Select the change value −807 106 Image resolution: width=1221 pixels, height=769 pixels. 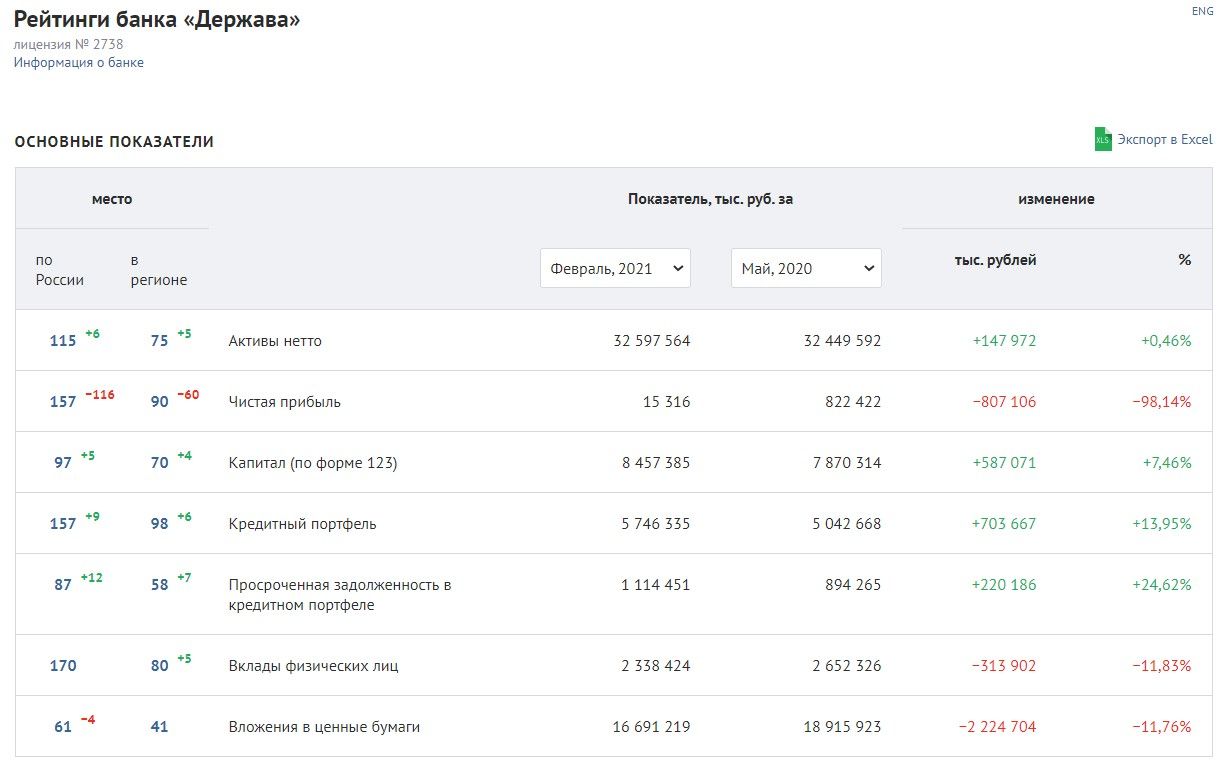click(1004, 402)
